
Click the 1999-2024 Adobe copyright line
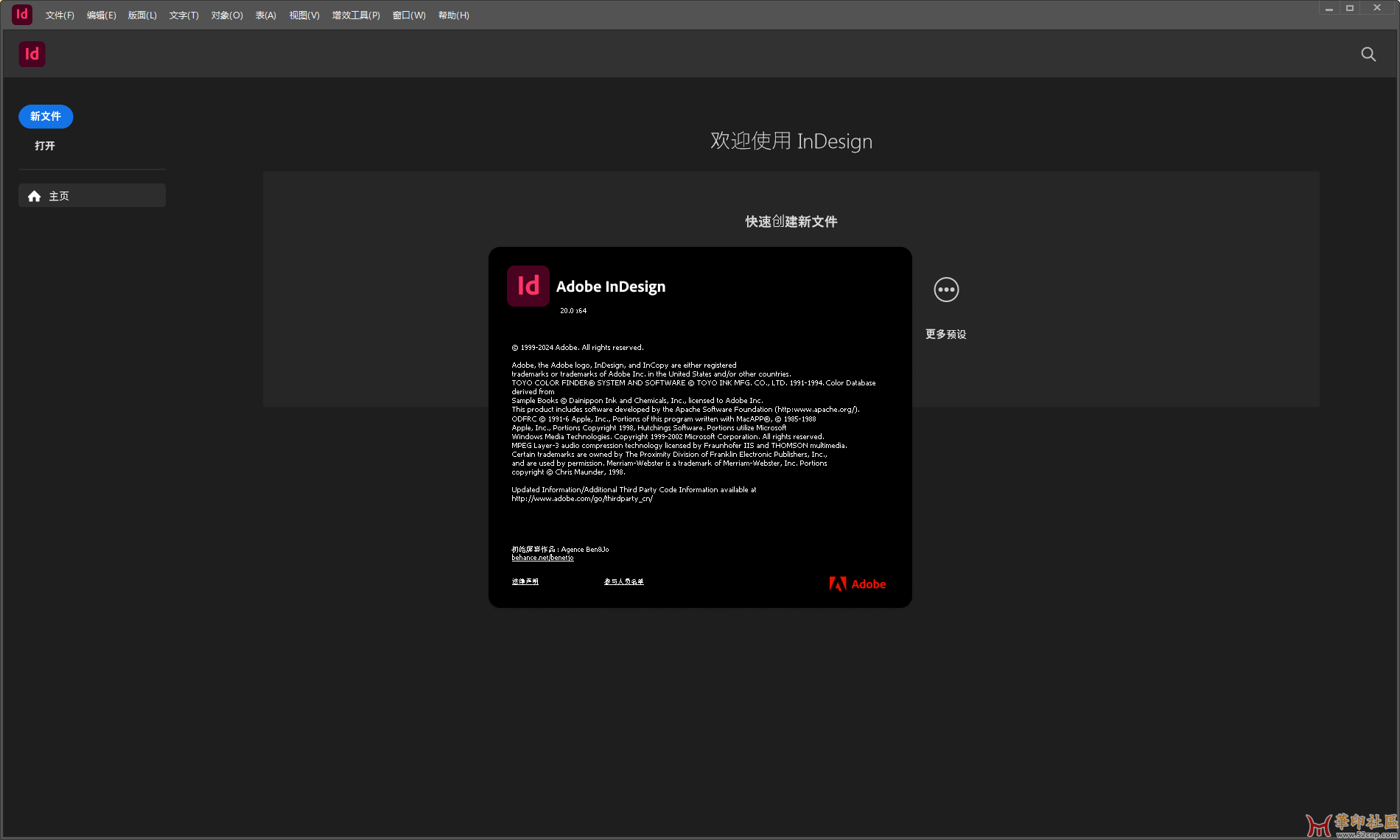tap(578, 348)
